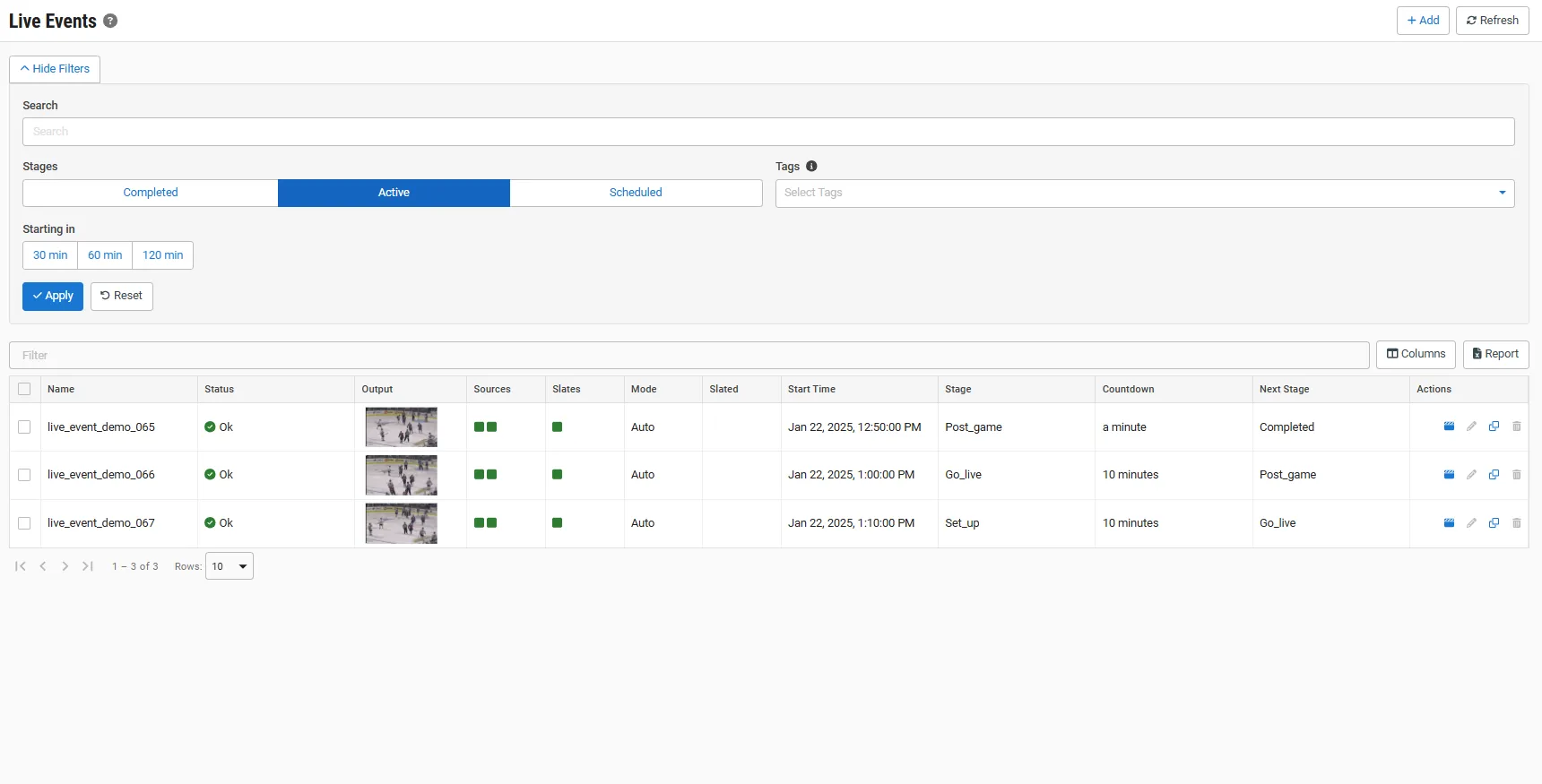Open the Select Tags dropdown
Screen dimensions: 1542x784
pos(1144,193)
